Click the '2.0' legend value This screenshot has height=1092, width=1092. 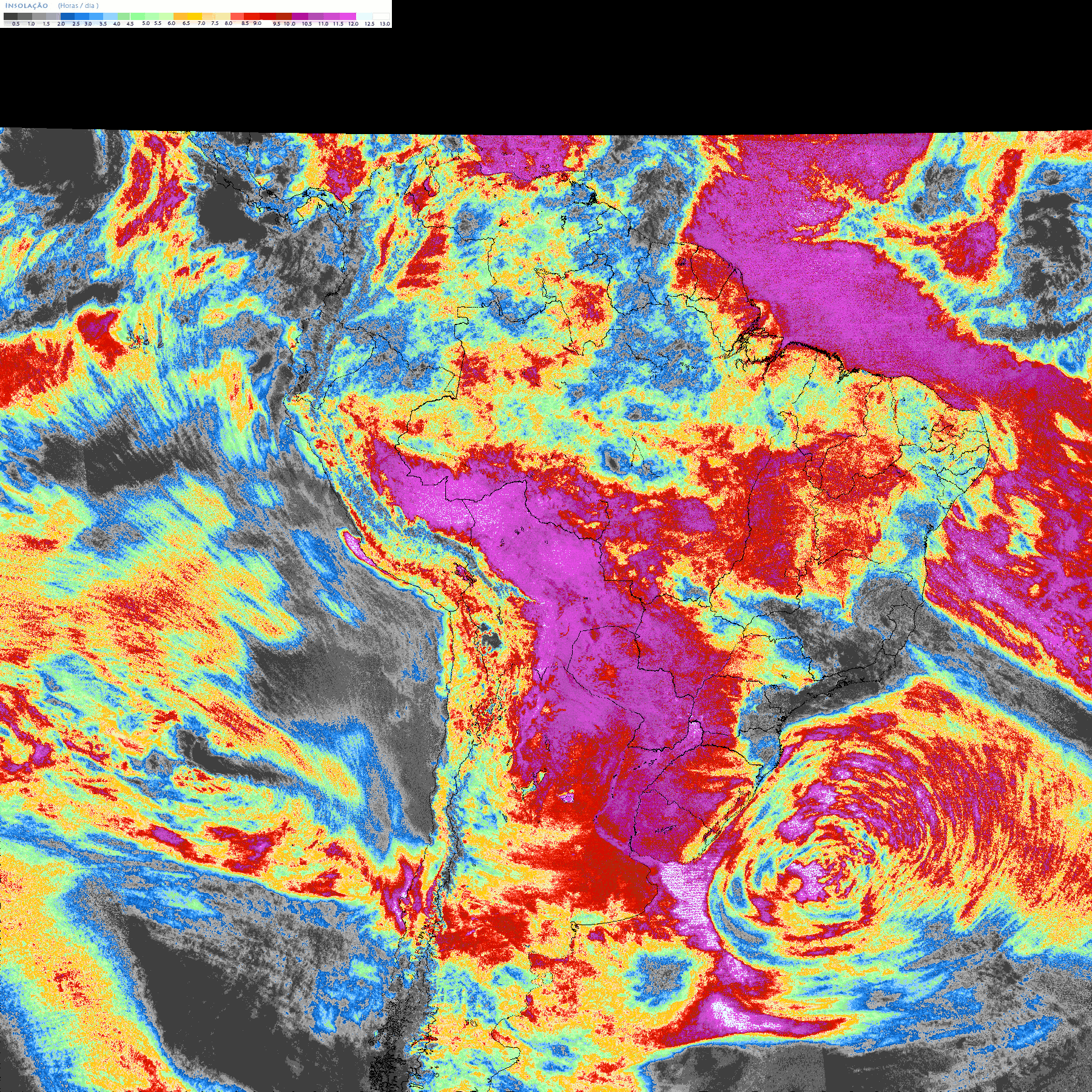[x=61, y=24]
